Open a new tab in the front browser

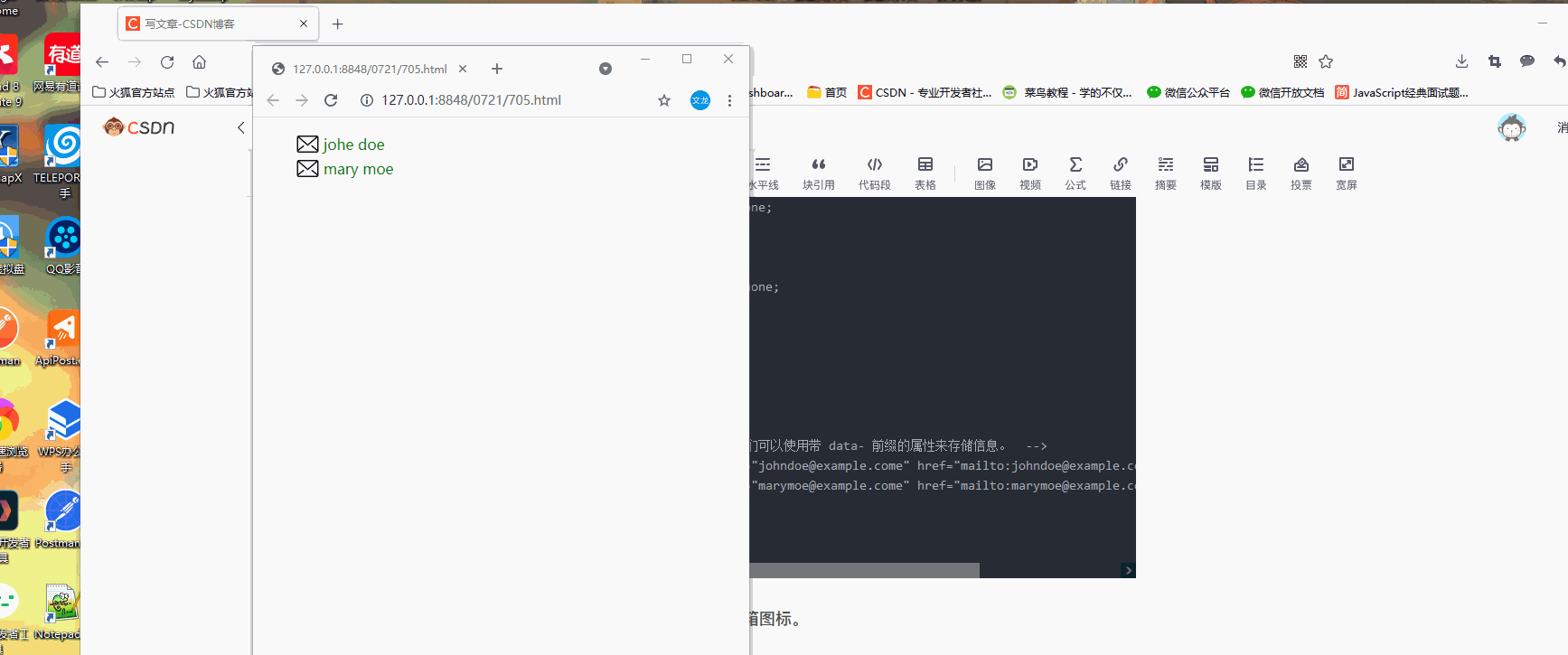(x=497, y=69)
